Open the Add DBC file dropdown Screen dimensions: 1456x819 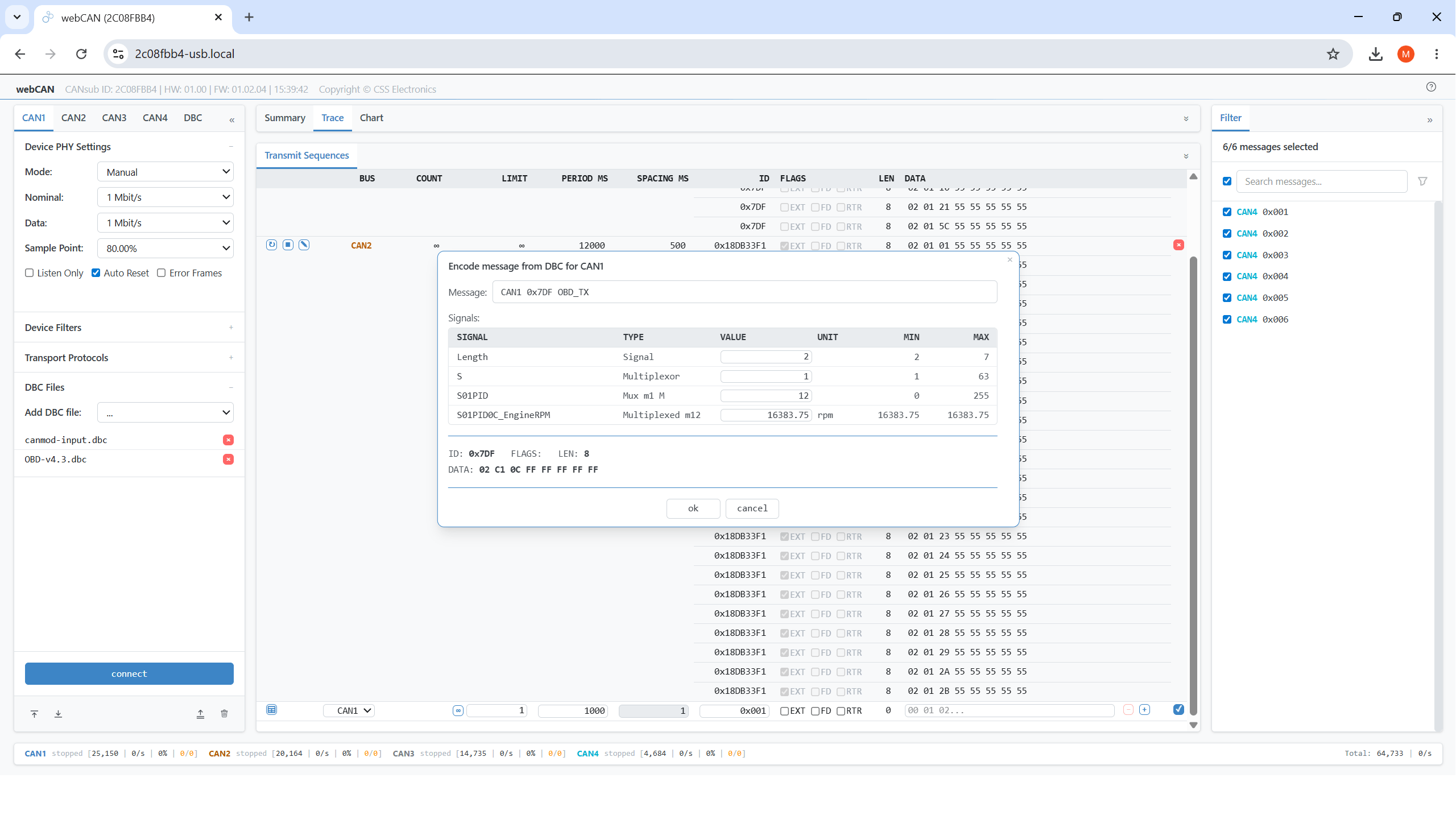click(166, 412)
